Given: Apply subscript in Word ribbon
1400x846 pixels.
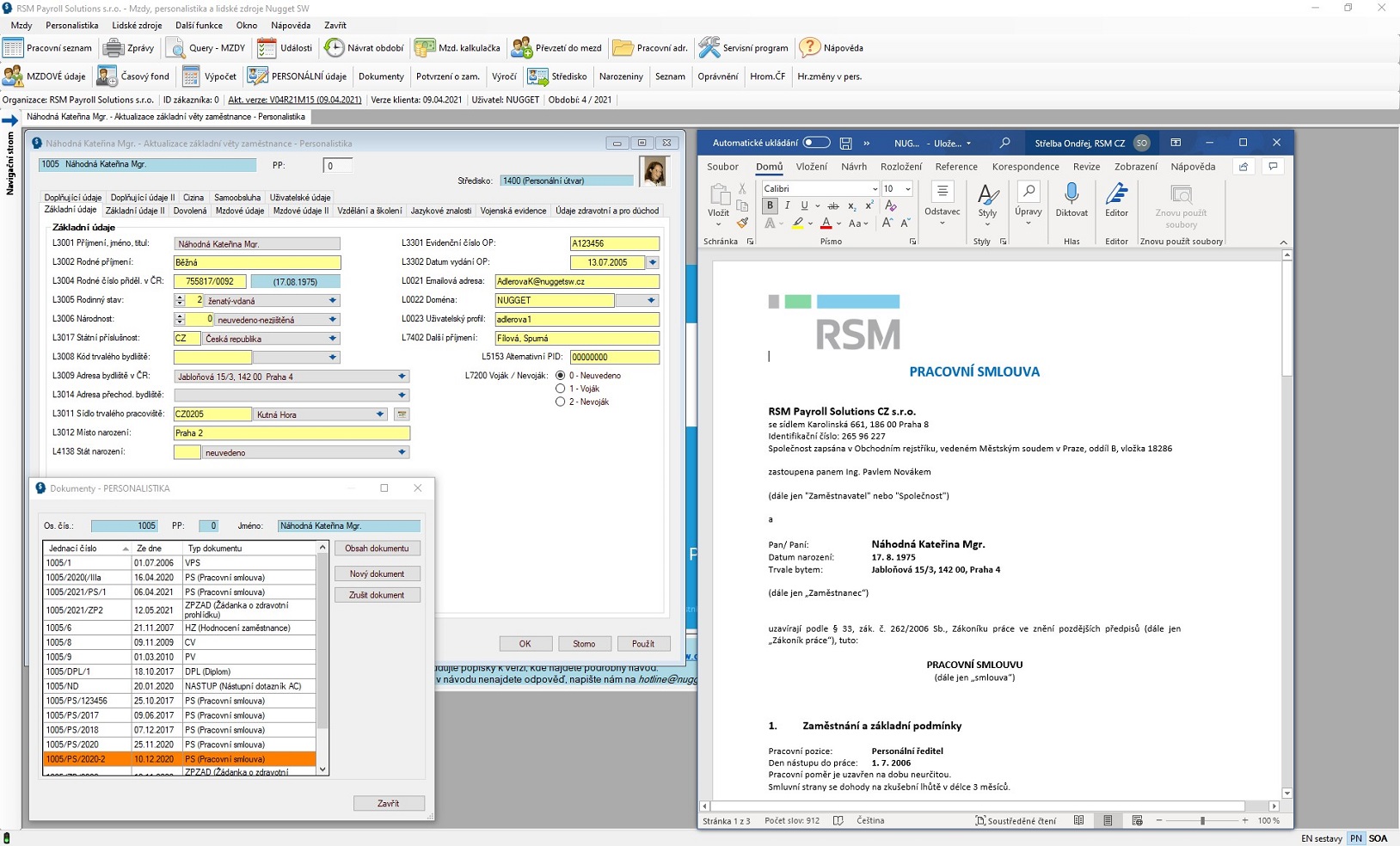Looking at the screenshot, I should point(851,205).
